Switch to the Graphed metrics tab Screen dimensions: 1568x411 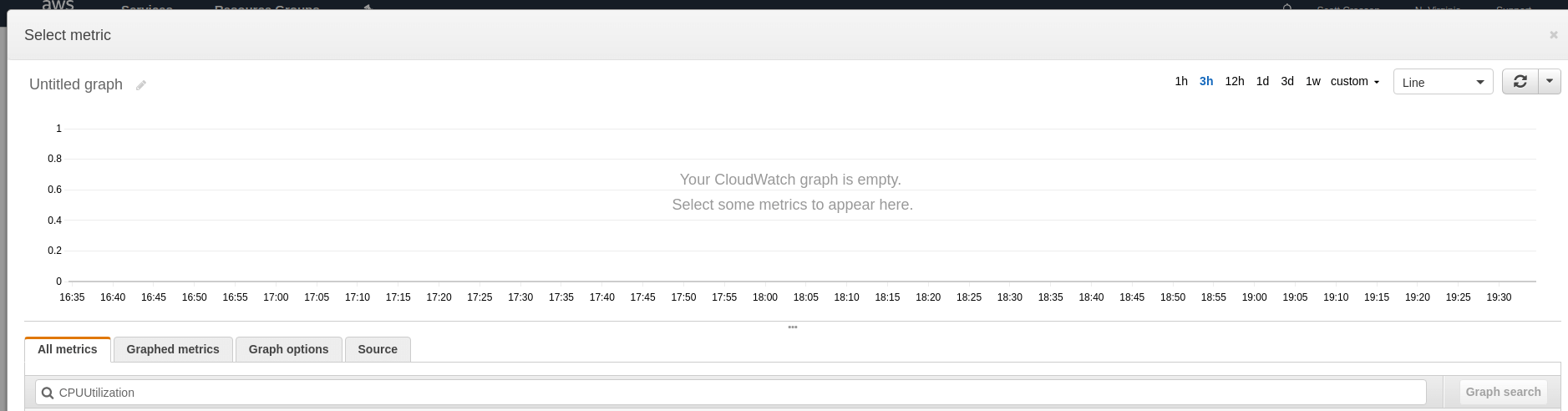(173, 349)
